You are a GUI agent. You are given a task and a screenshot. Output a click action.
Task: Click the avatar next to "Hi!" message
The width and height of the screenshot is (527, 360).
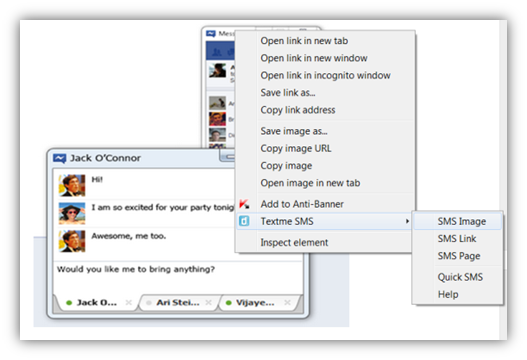pos(72,185)
